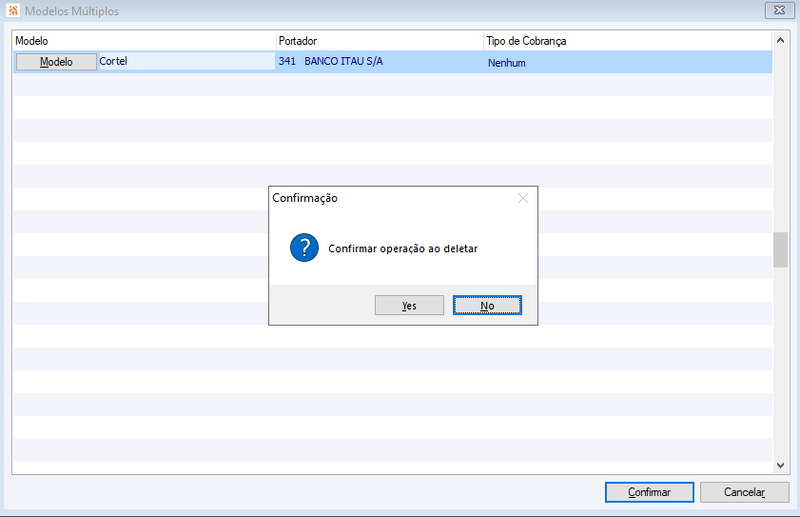This screenshot has height=517, width=800.
Task: Click No in the Confirmação dialog
Action: [487, 305]
